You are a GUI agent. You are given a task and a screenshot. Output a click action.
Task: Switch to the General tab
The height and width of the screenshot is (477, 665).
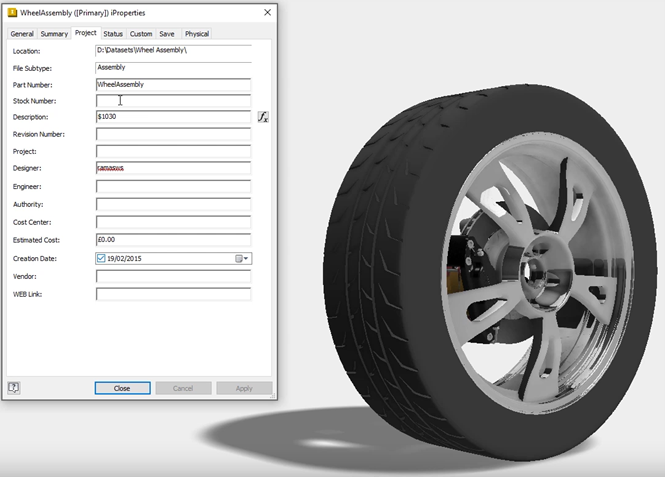[22, 34]
